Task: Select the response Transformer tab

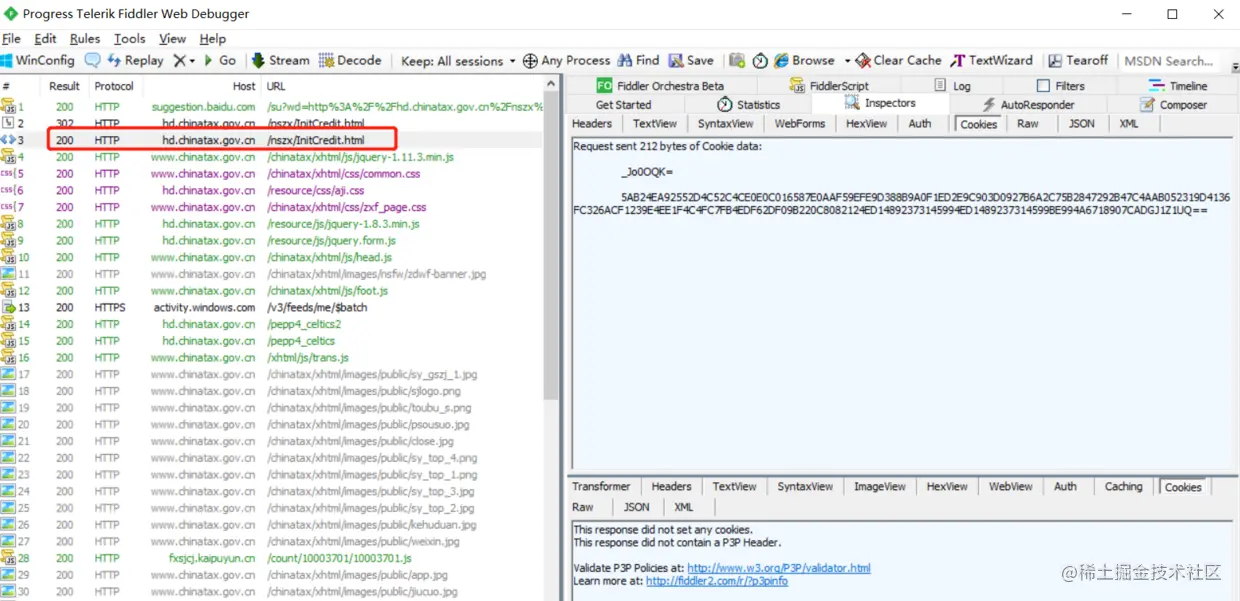Action: click(601, 487)
